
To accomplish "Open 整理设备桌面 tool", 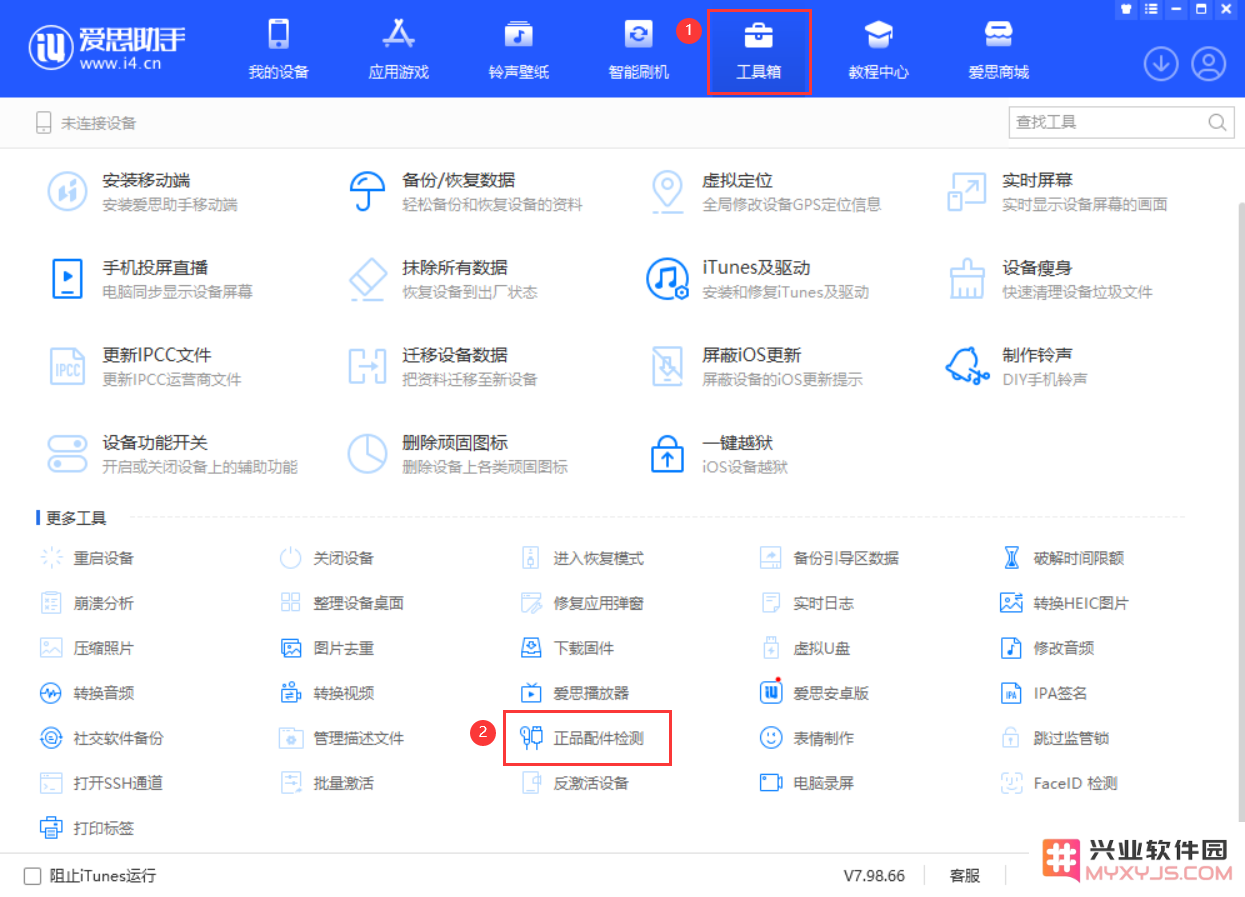I will click(342, 603).
